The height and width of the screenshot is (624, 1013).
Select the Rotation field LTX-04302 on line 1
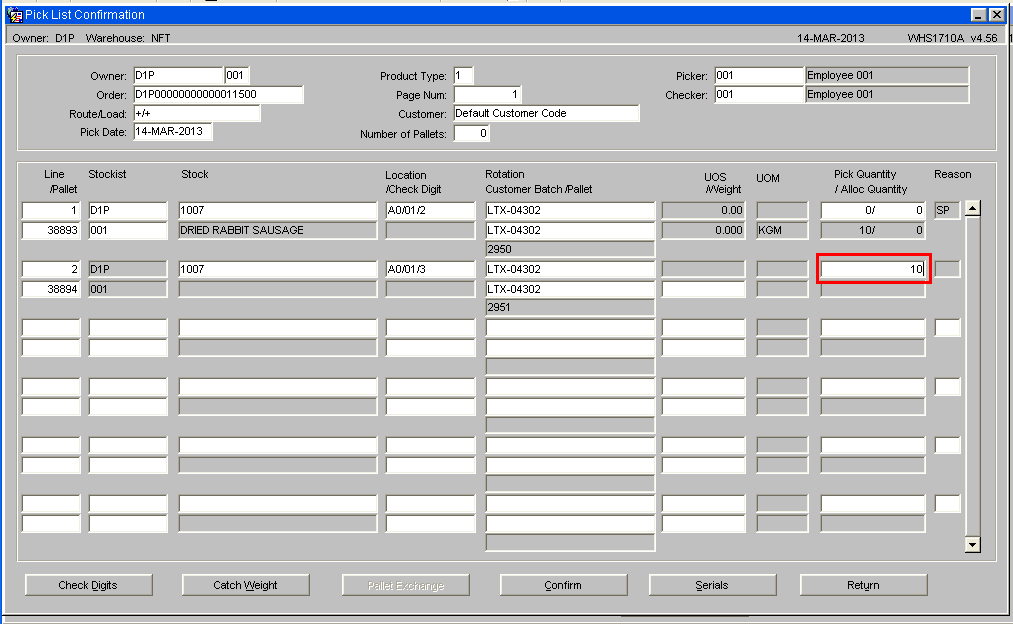coord(570,211)
